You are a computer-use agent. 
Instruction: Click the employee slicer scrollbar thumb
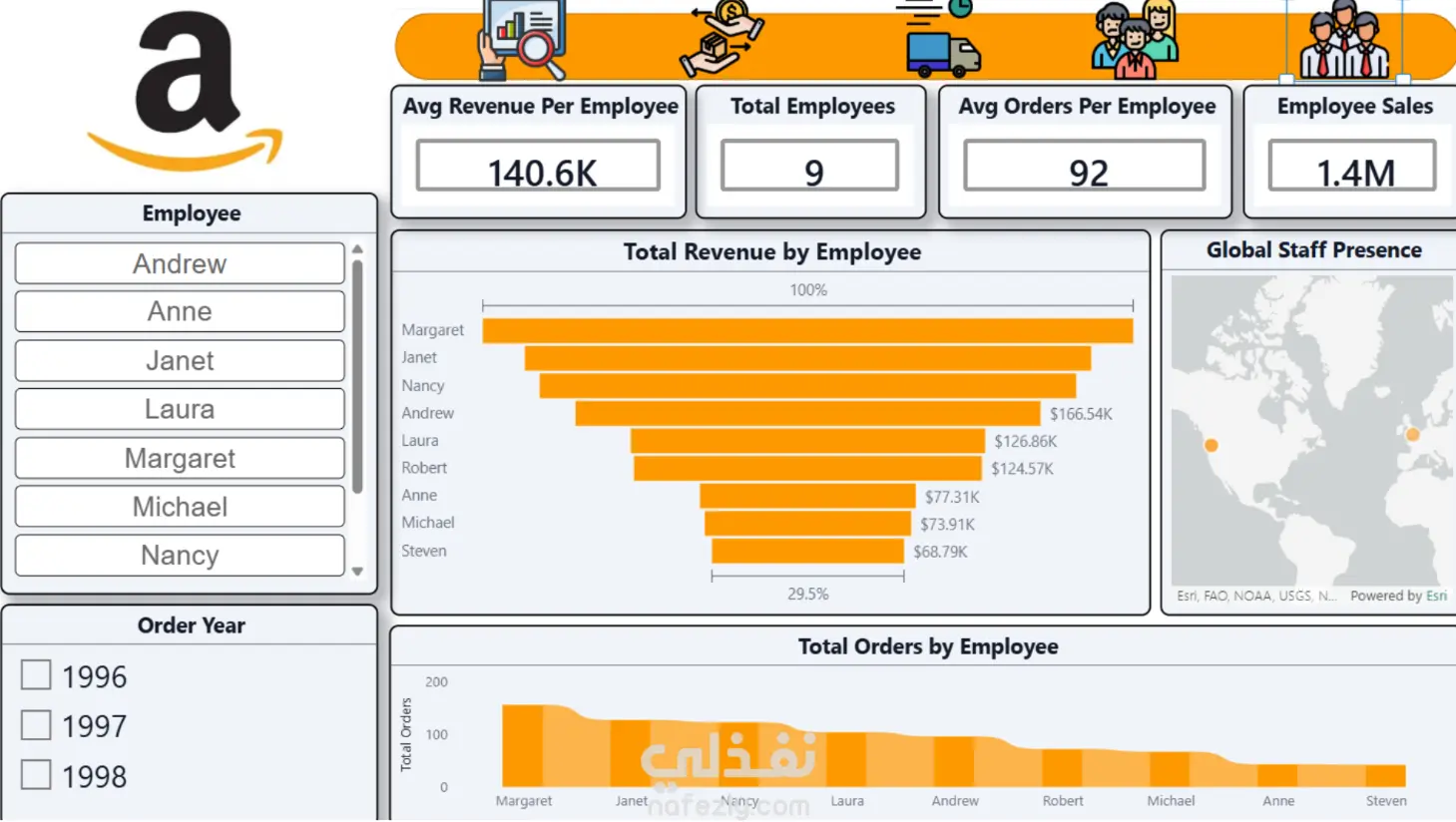(357, 377)
